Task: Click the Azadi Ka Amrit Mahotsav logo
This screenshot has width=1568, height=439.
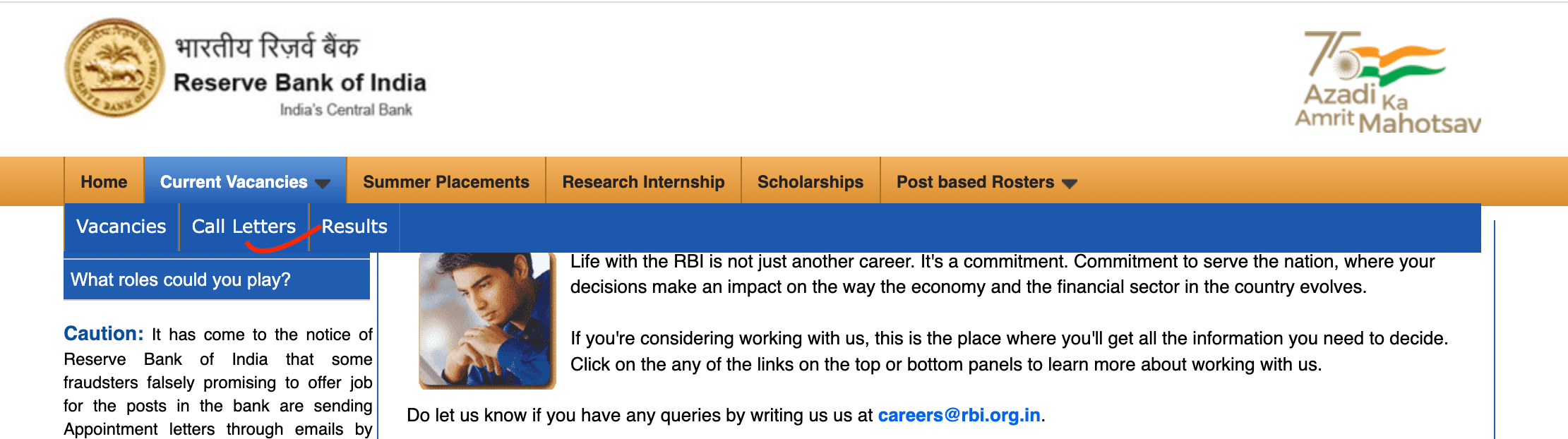Action: click(1388, 83)
